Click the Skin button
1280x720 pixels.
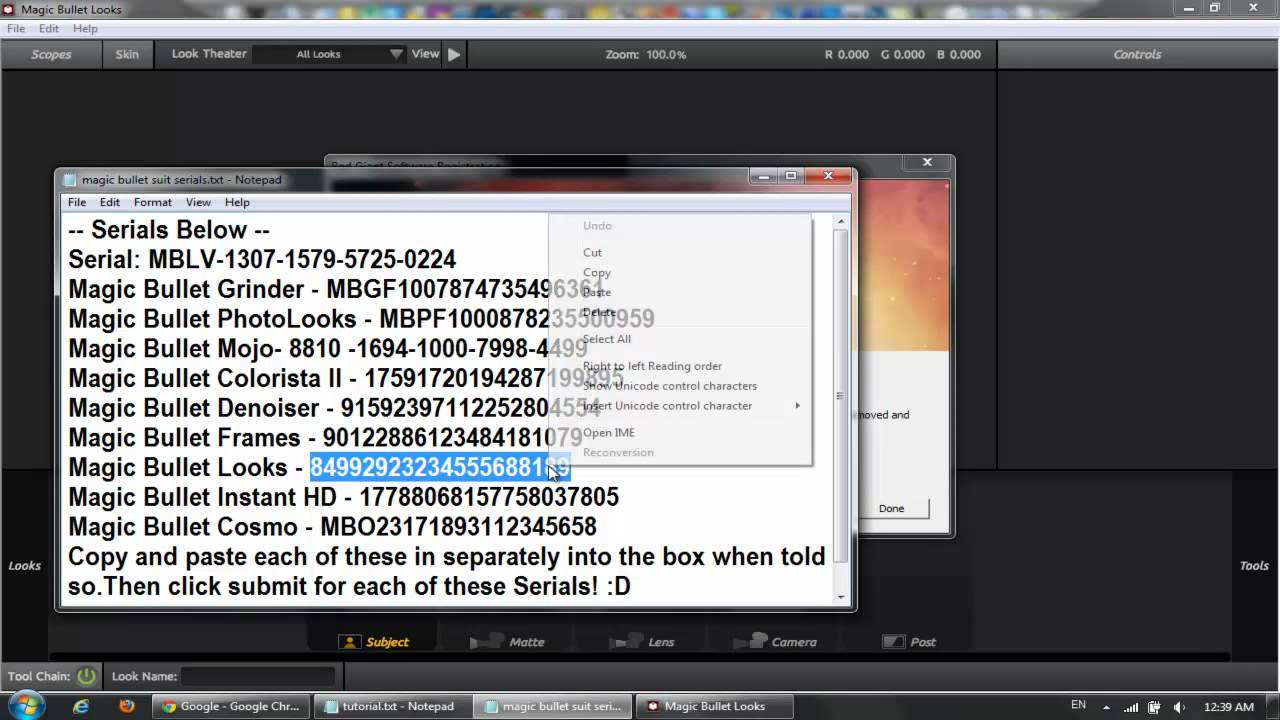tap(127, 54)
